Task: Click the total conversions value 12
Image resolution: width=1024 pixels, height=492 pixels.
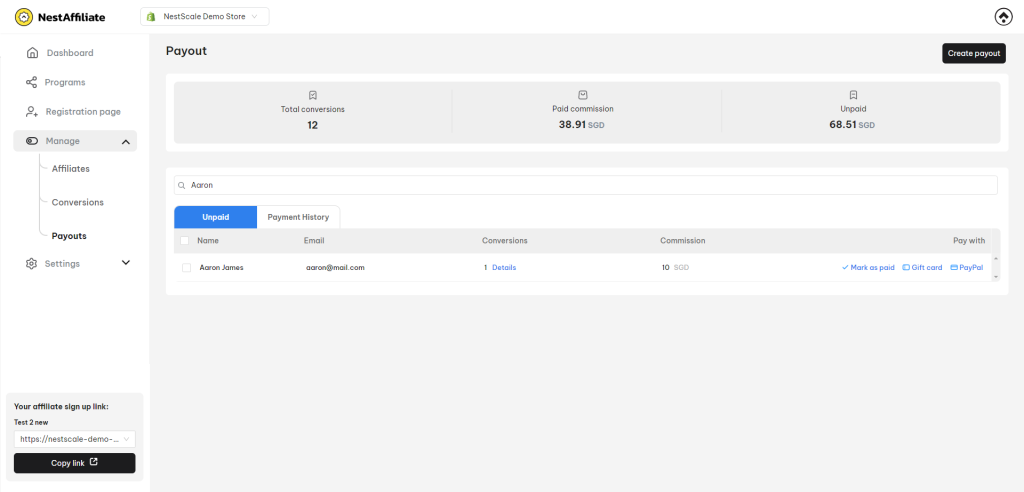Action: (x=313, y=124)
